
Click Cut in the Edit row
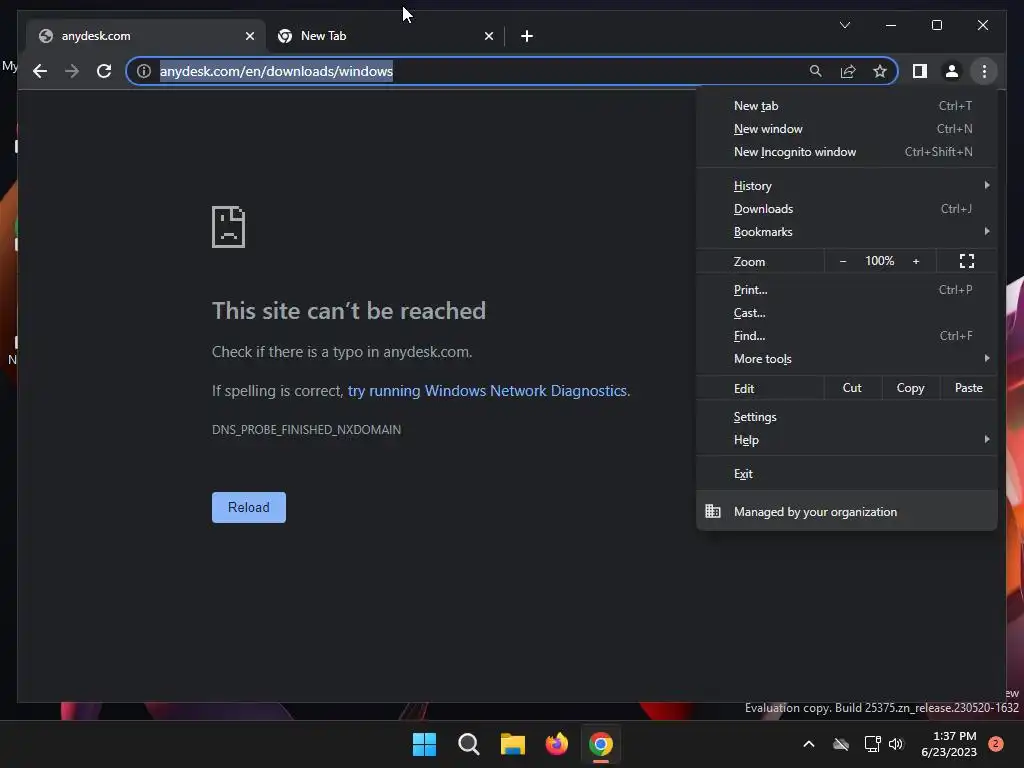coord(852,388)
